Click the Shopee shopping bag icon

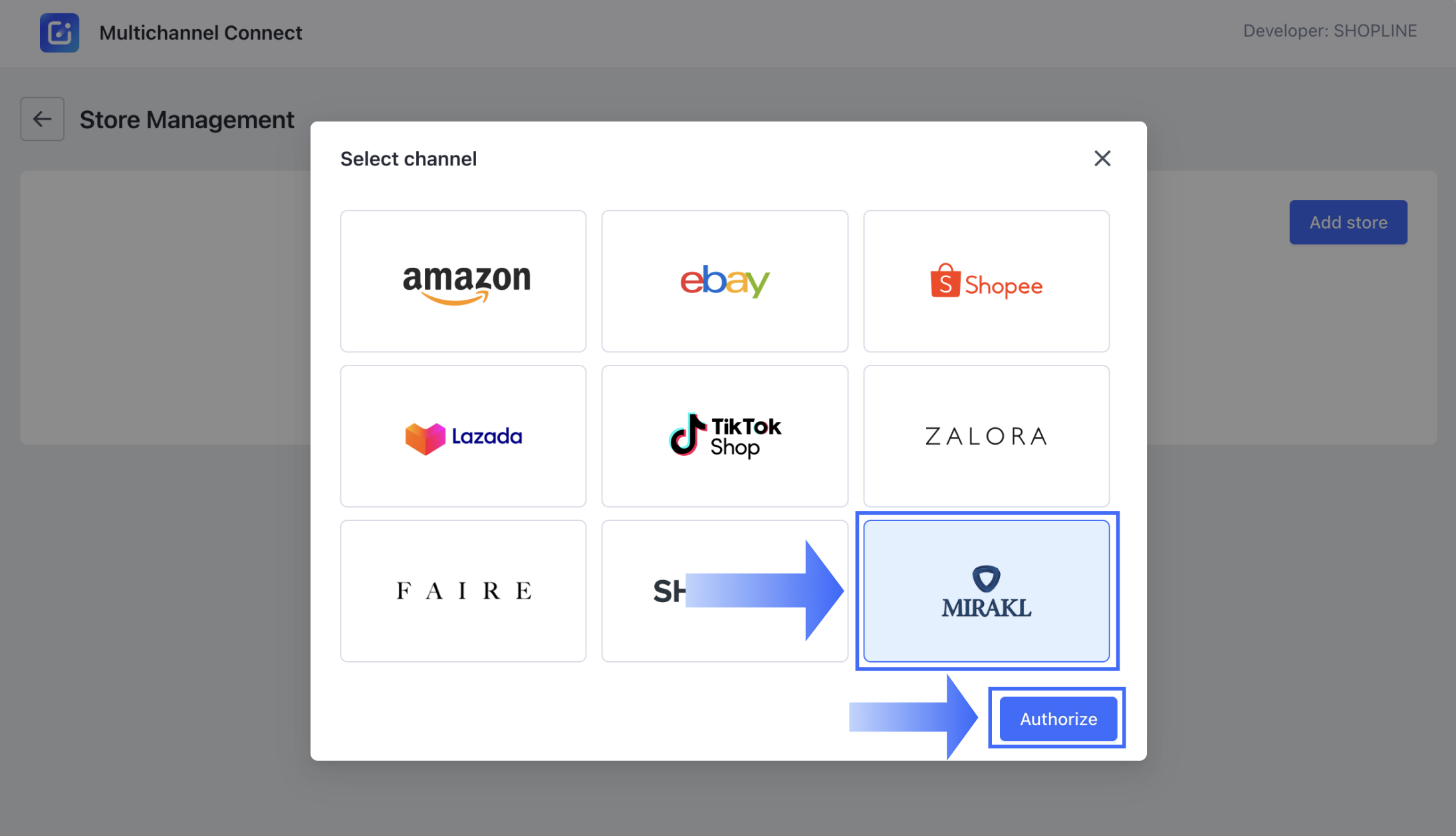click(945, 280)
